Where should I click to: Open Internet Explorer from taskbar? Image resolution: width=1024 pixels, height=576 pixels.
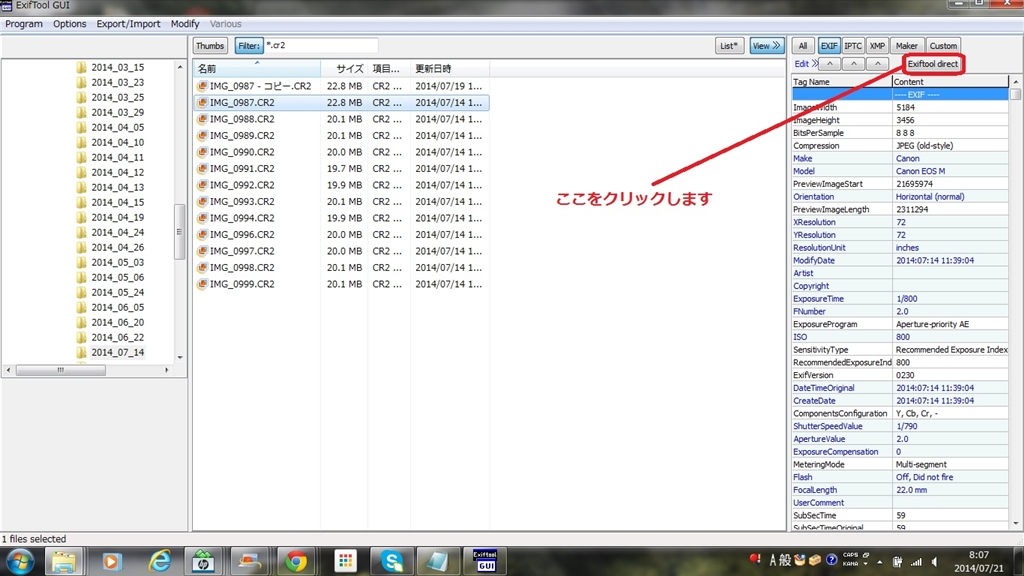(x=159, y=562)
